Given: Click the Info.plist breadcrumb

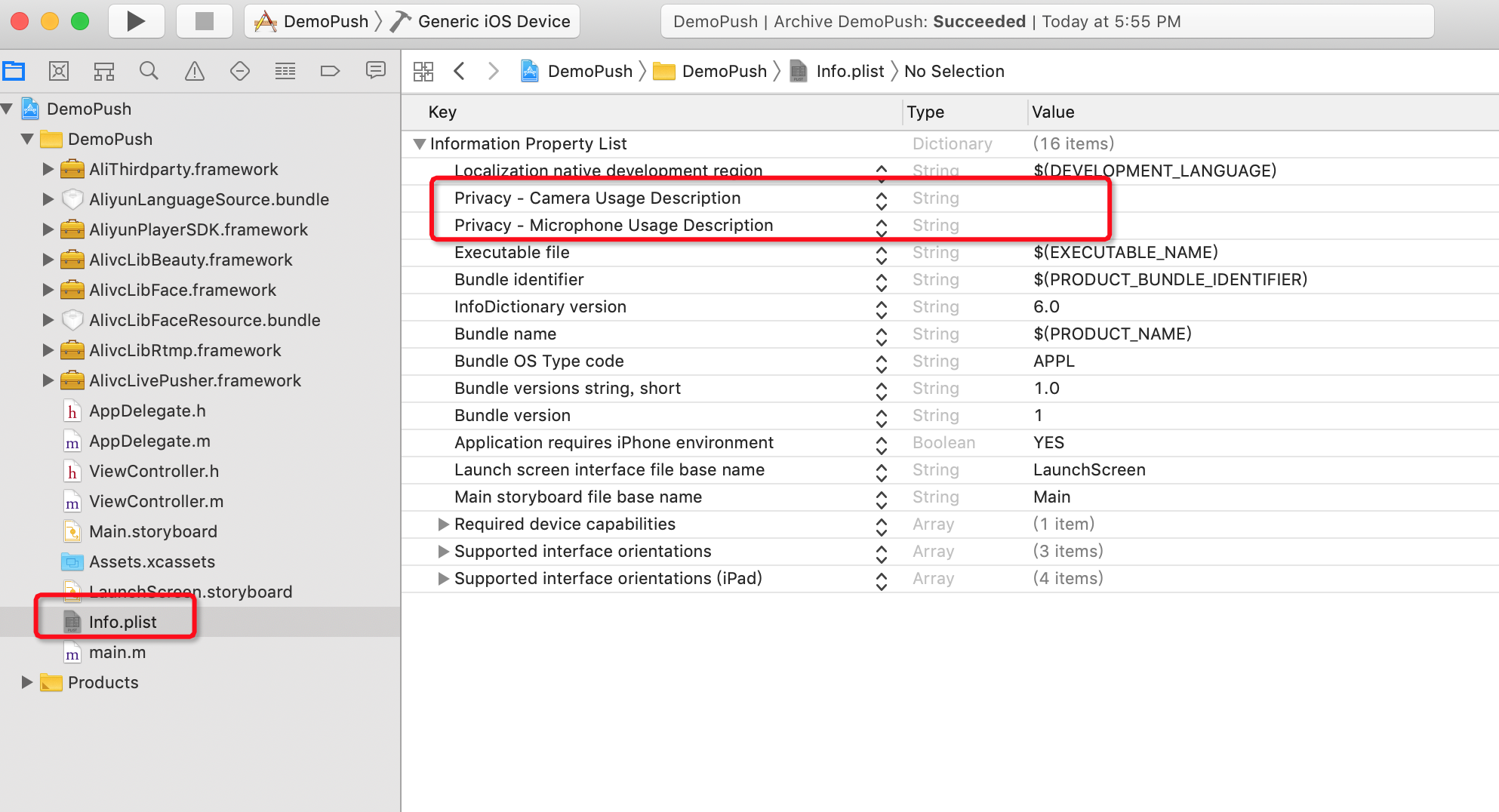Looking at the screenshot, I should 837,71.
